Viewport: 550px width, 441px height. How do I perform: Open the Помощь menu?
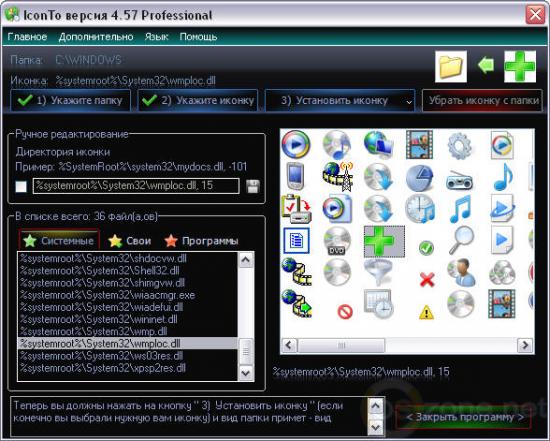(x=198, y=37)
